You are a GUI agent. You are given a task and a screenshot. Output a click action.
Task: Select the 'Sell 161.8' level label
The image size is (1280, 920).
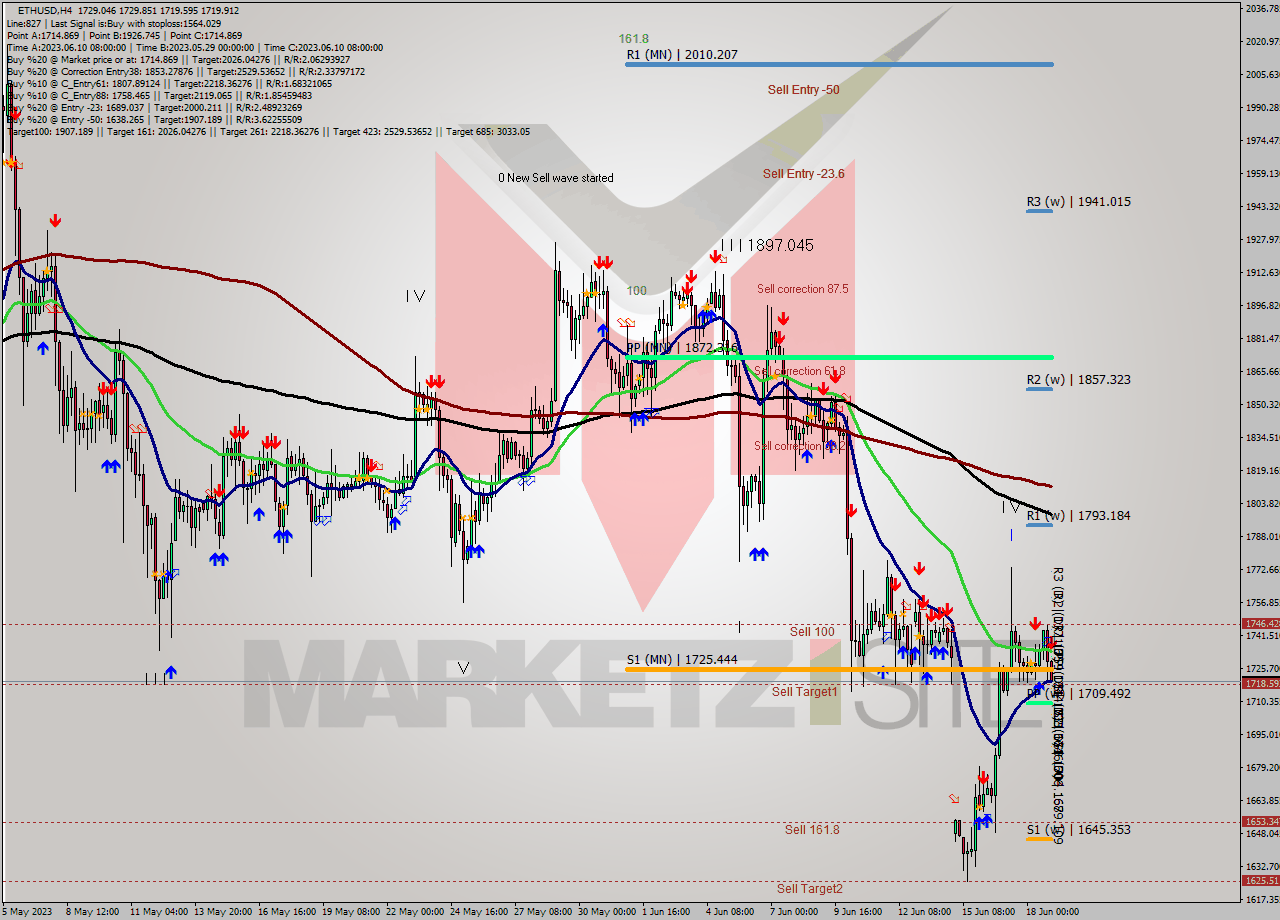click(x=812, y=830)
